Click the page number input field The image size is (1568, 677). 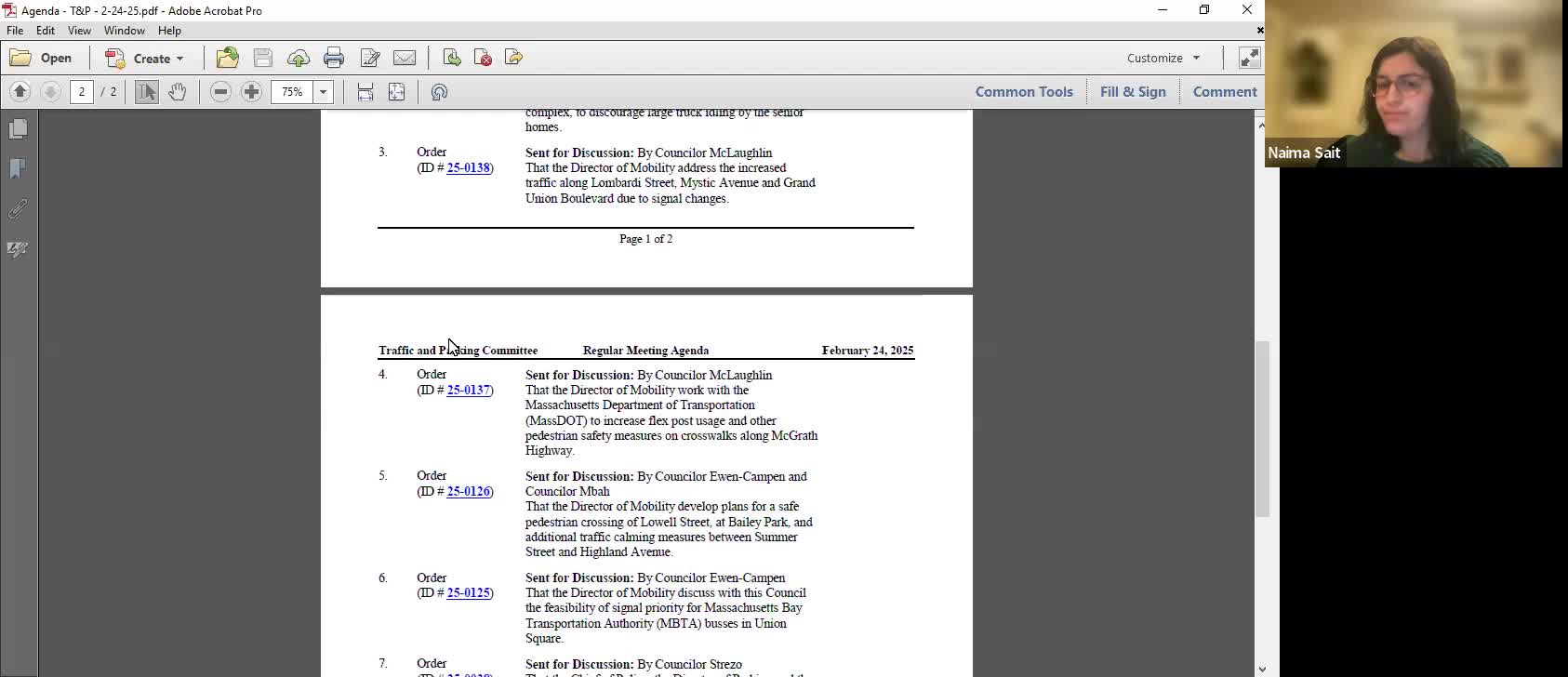pyautogui.click(x=82, y=91)
